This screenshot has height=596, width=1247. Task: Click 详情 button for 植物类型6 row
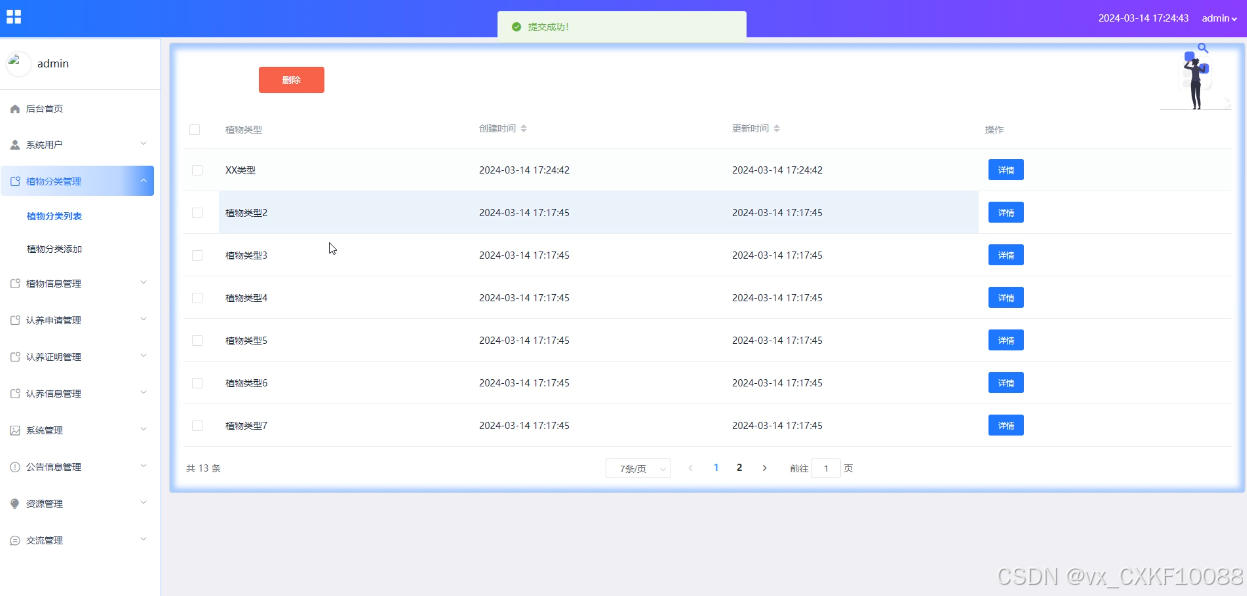point(1006,383)
